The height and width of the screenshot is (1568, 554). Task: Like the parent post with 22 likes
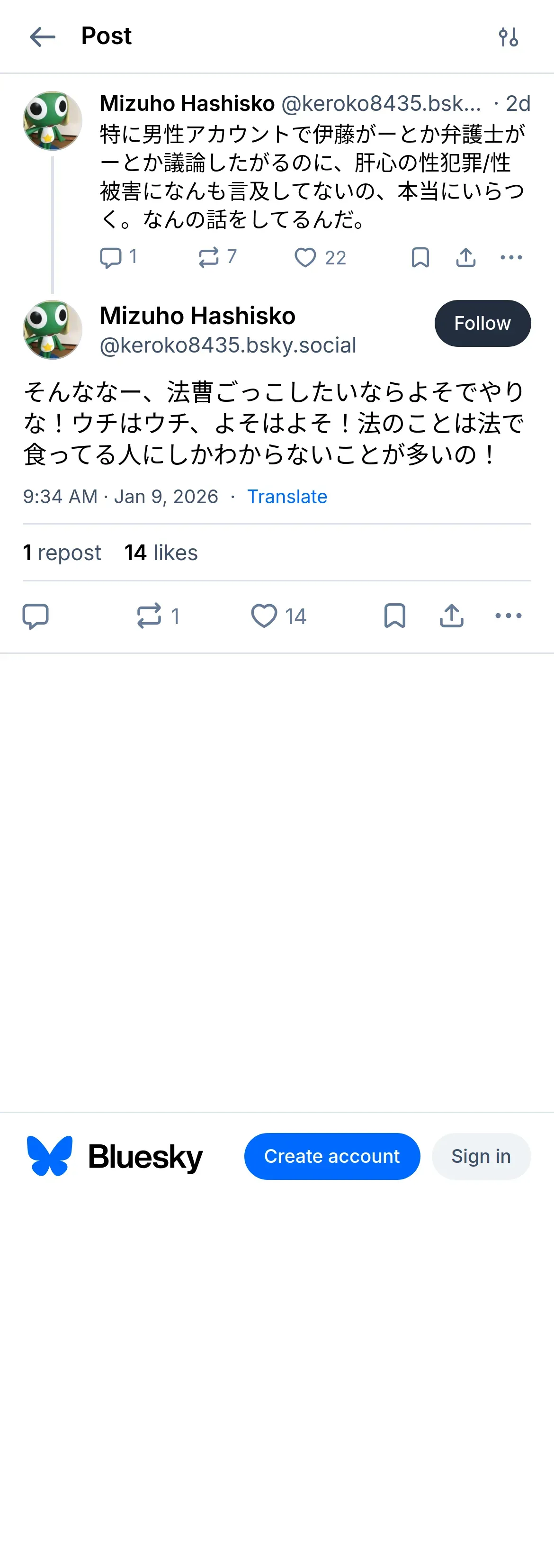tap(305, 257)
